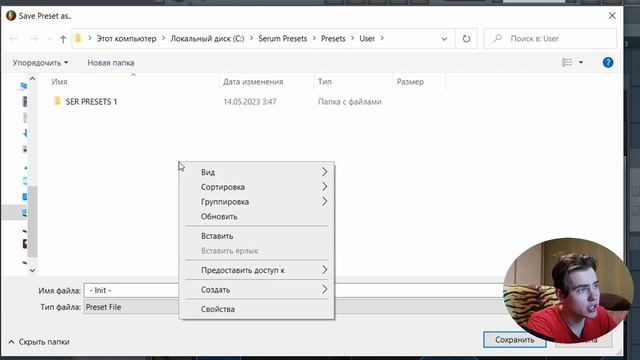640x360 pixels.
Task: Go up one folder level
Action: tap(63, 39)
